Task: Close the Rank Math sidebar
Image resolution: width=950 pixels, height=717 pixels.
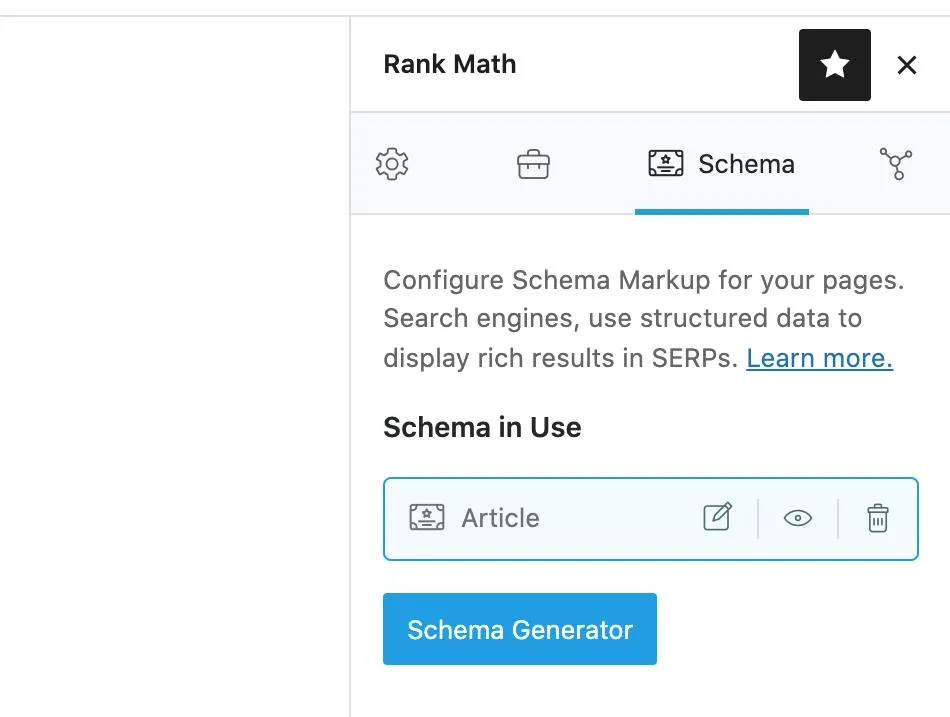Action: point(907,65)
